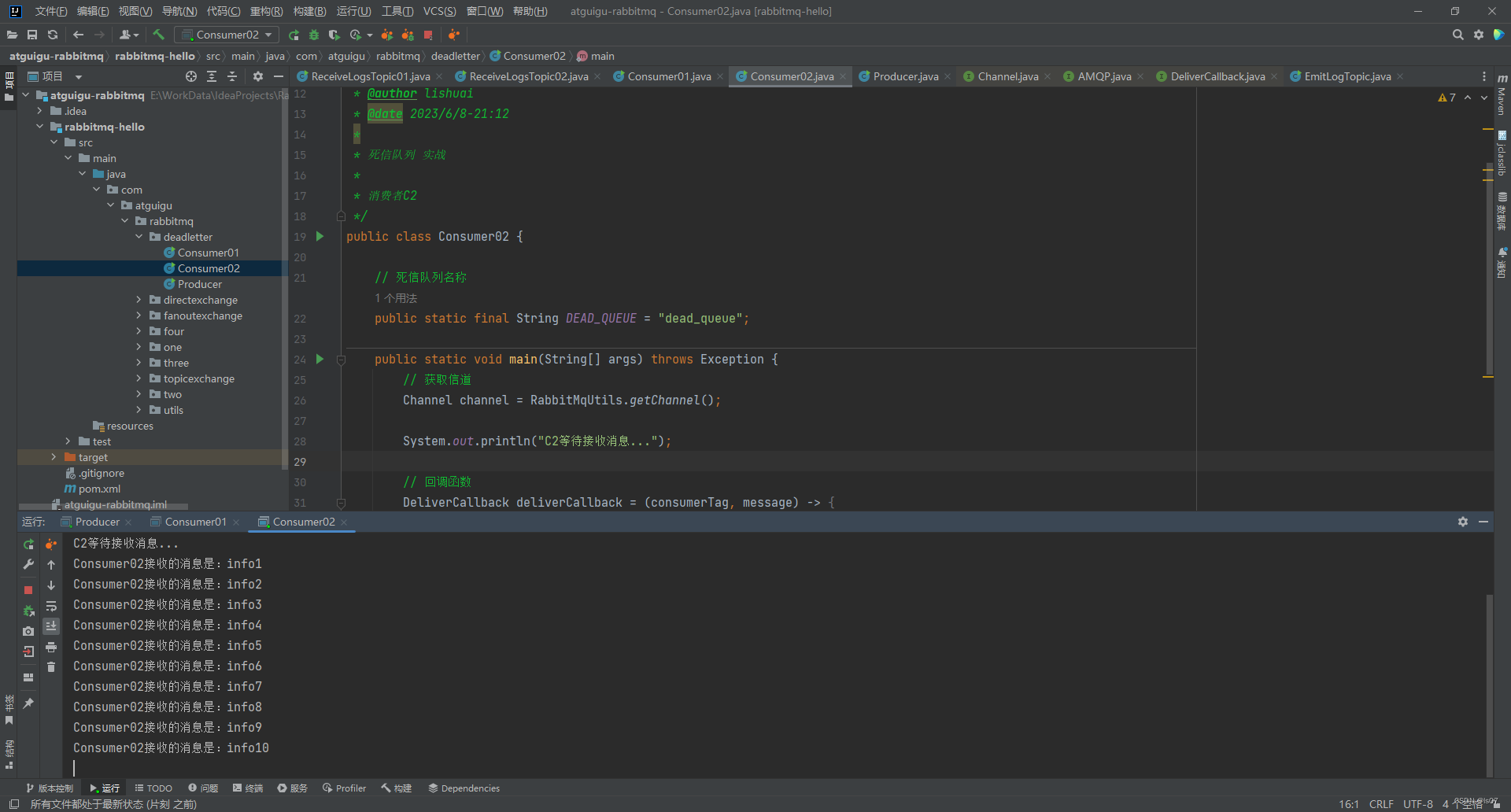Open the profiler run dropdown arrow
The width and height of the screenshot is (1511, 812).
coord(370,35)
